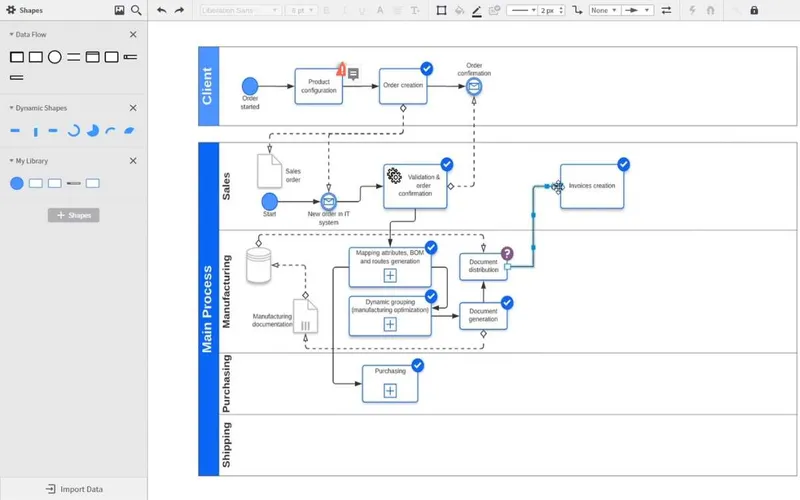Select the Client pool header
Screen dimensions: 800x500
(x=208, y=86)
